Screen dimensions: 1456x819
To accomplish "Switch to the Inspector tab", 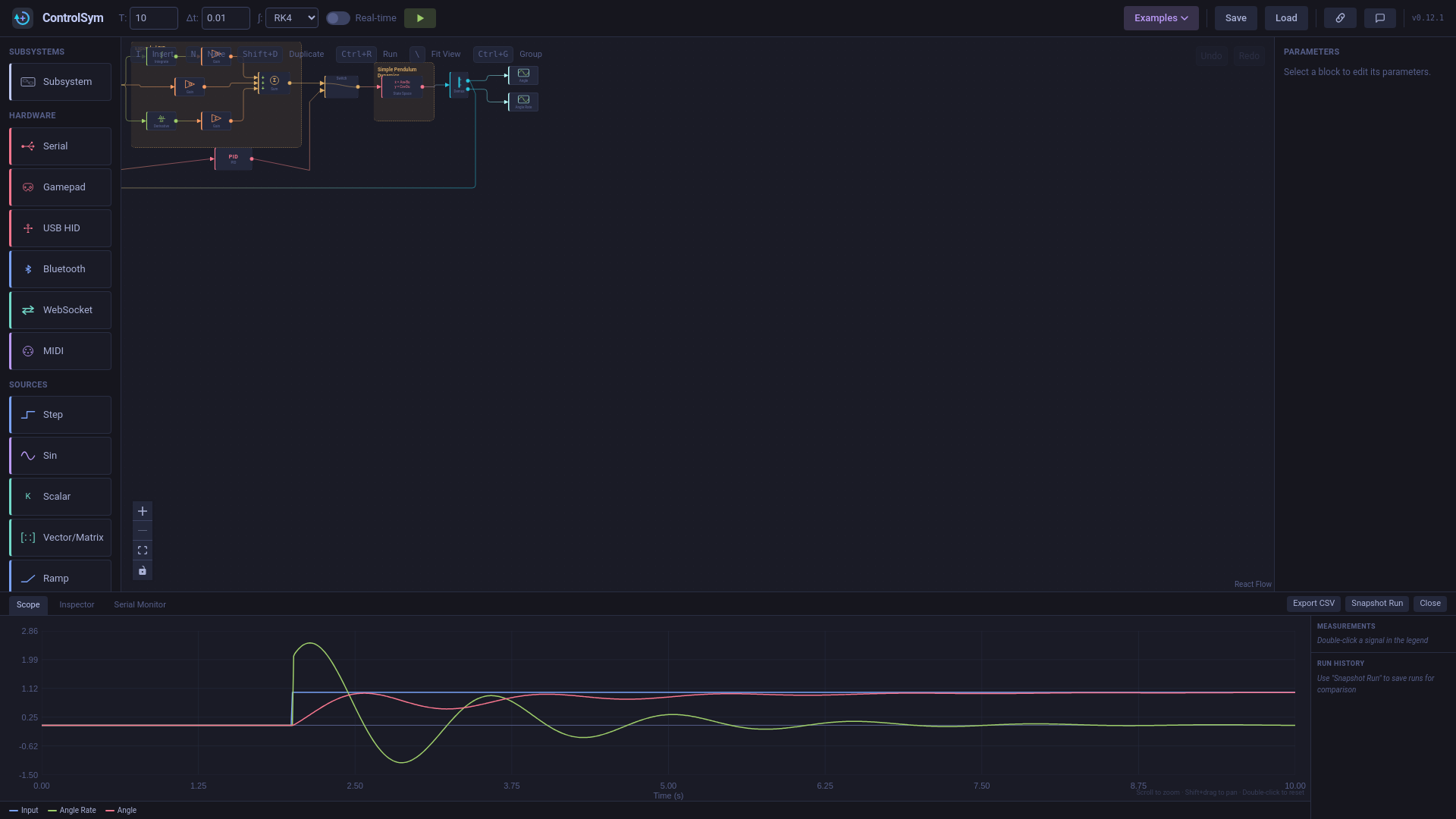I will coord(77,605).
